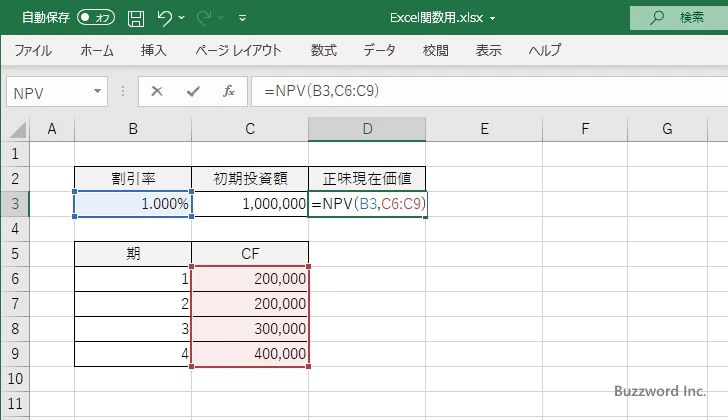Open the ヘルプ tab
Screen dimensions: 728x420
[545, 50]
